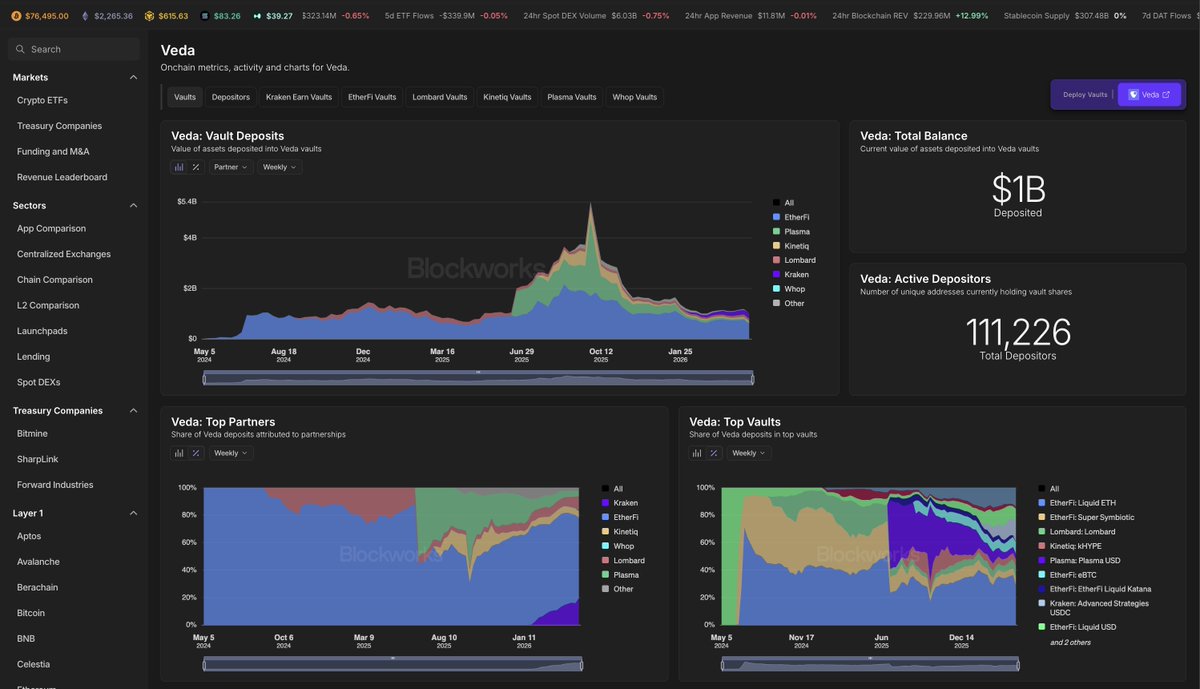Click left handle of Top Vaults range slider

[722, 665]
